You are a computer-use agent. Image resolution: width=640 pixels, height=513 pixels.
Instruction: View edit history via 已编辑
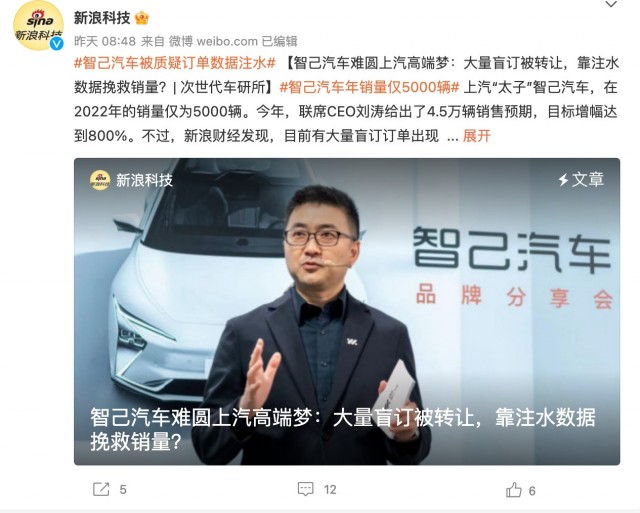pos(280,41)
